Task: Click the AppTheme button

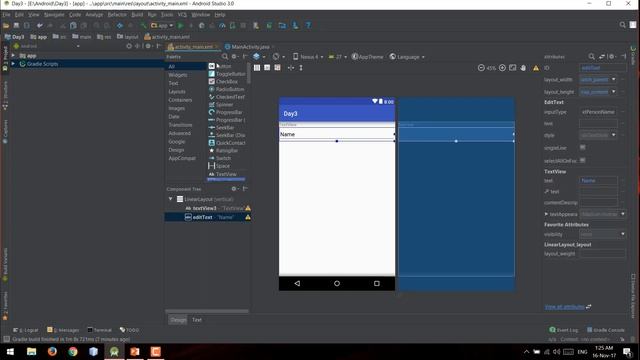Action: (x=368, y=57)
